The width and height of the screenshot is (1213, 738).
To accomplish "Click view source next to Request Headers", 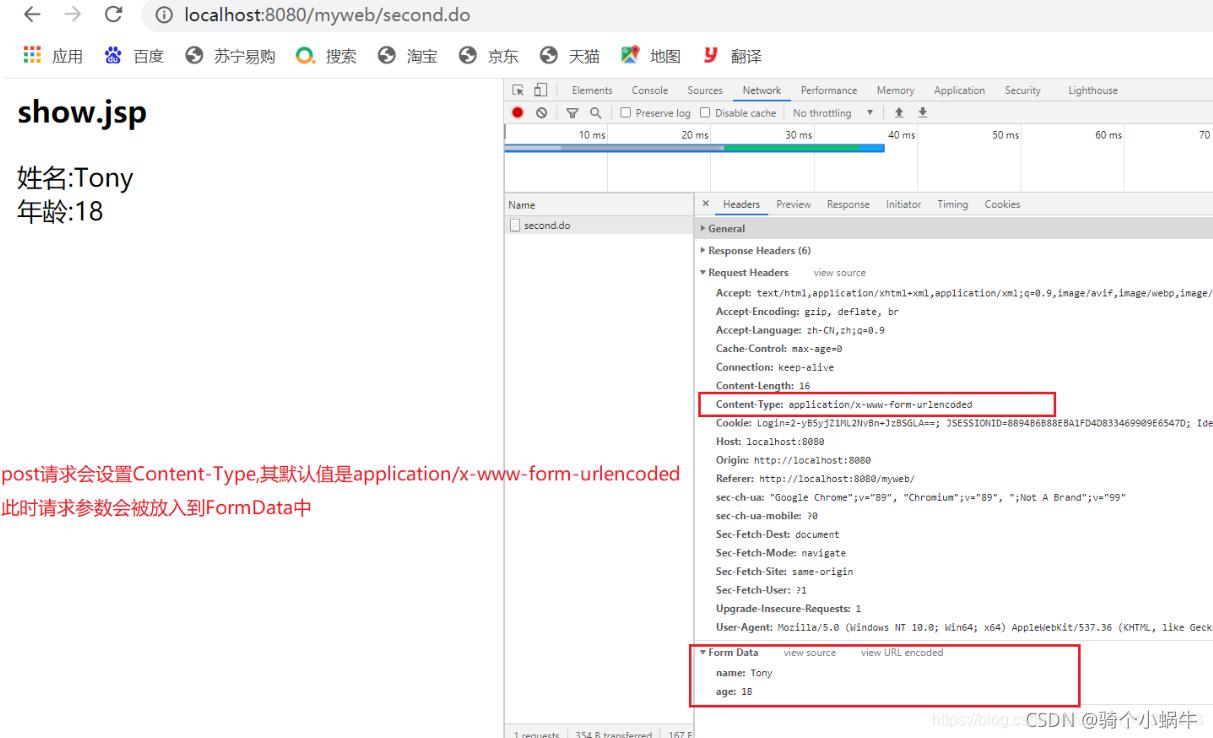I will 838,272.
